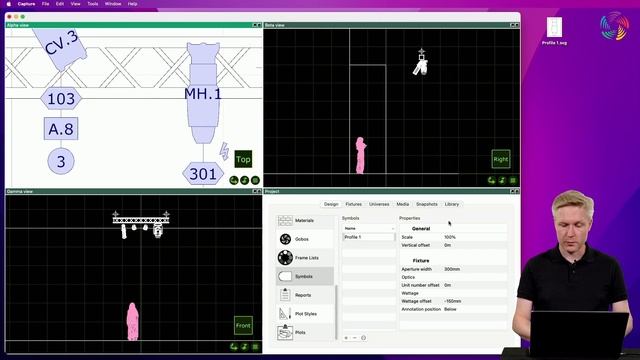The height and width of the screenshot is (360, 640).
Task: Click the middle navigation icon in Beta view
Action: click(502, 180)
